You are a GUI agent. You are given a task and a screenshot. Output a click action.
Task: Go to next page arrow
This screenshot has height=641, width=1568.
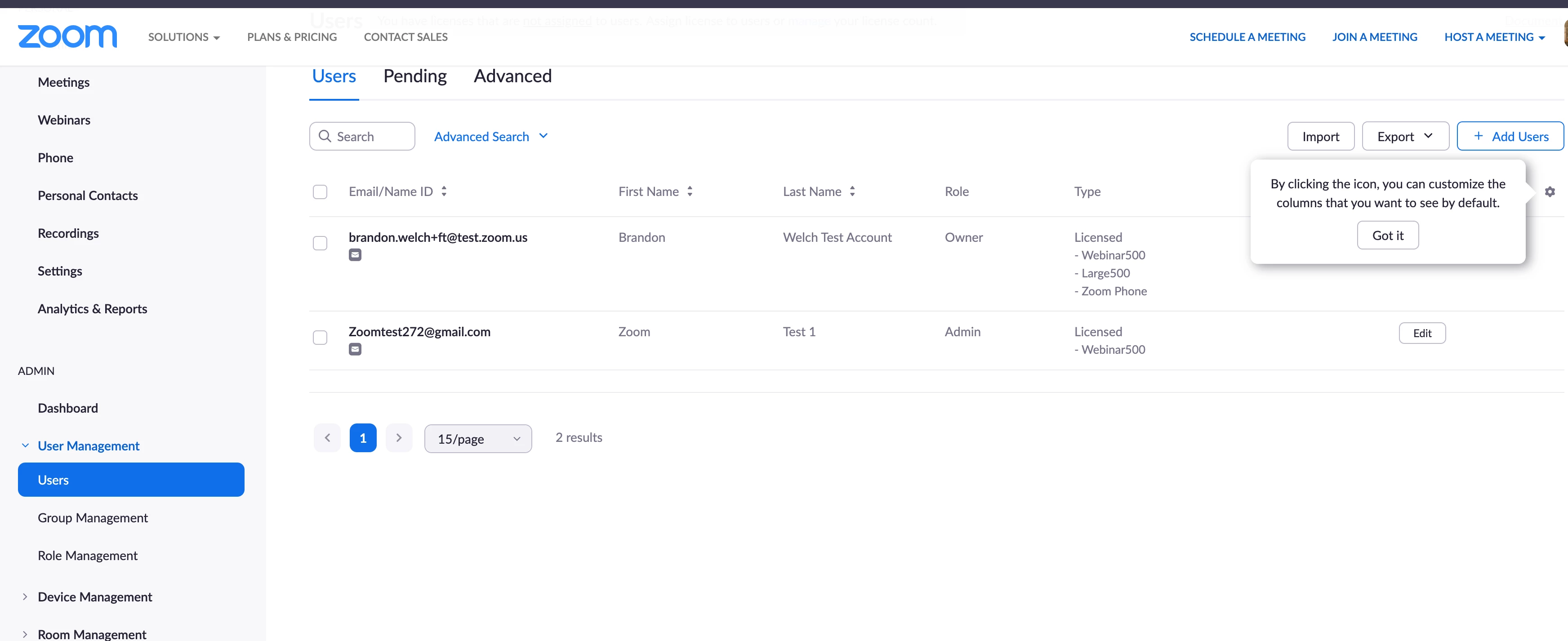coord(399,438)
